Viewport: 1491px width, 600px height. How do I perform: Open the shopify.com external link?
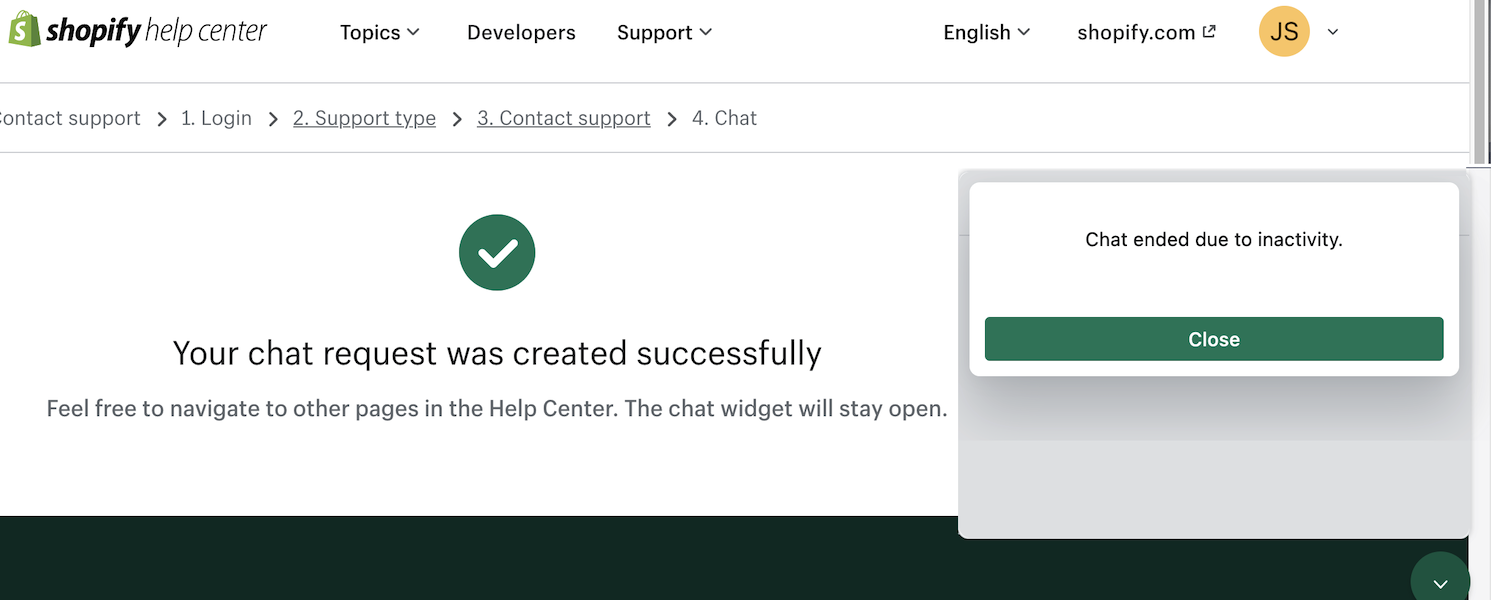pyautogui.click(x=1146, y=32)
